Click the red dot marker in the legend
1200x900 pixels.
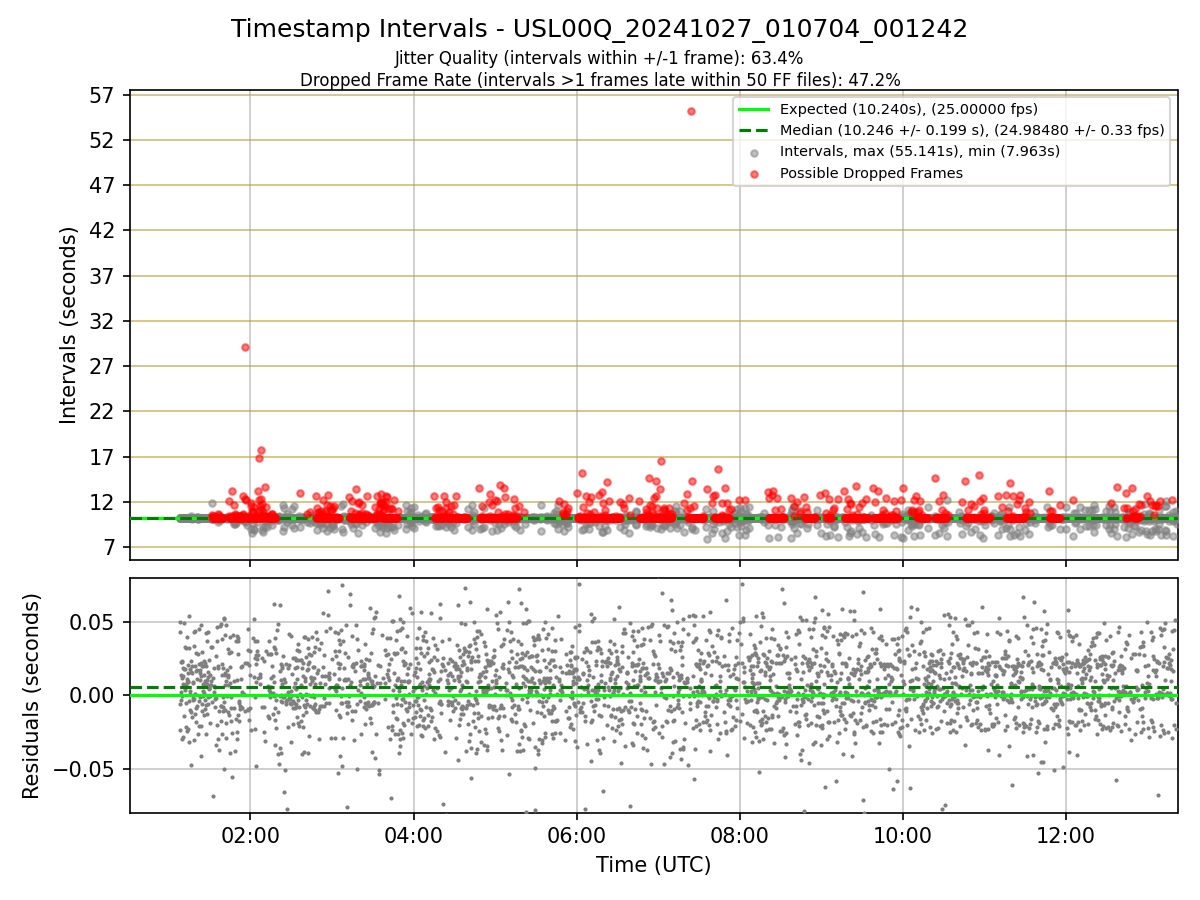(x=754, y=174)
